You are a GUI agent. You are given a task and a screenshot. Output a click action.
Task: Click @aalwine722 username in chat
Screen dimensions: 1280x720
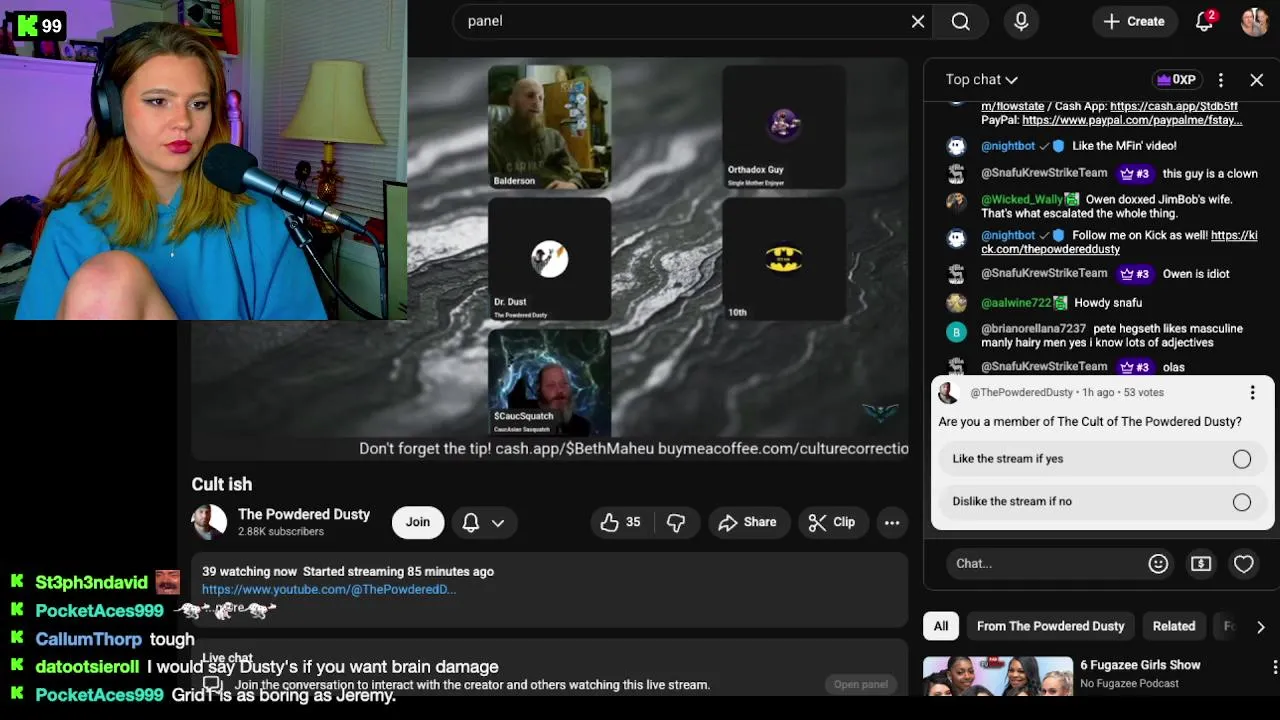point(1016,303)
